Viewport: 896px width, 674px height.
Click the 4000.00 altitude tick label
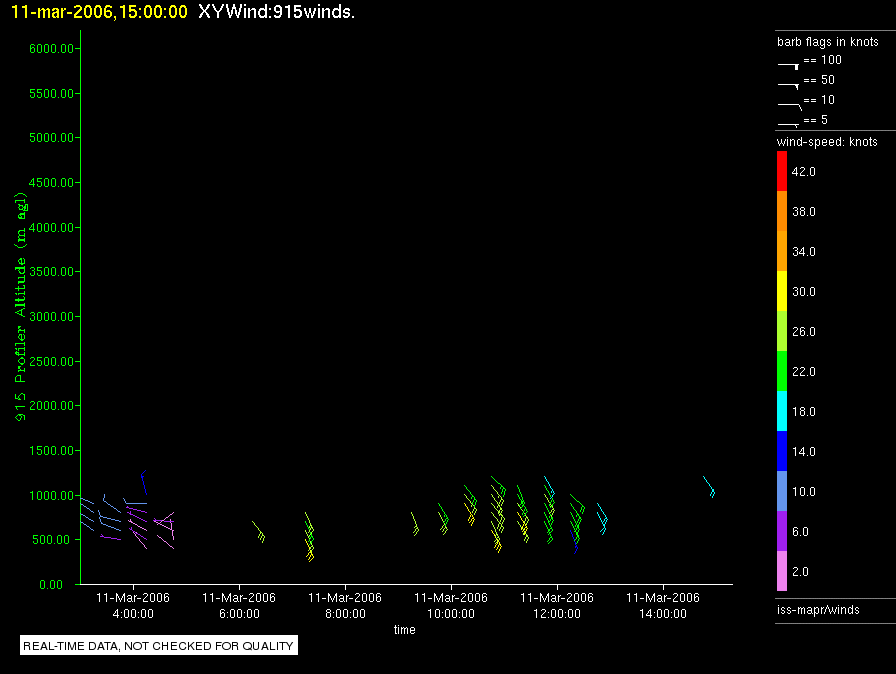(51, 228)
